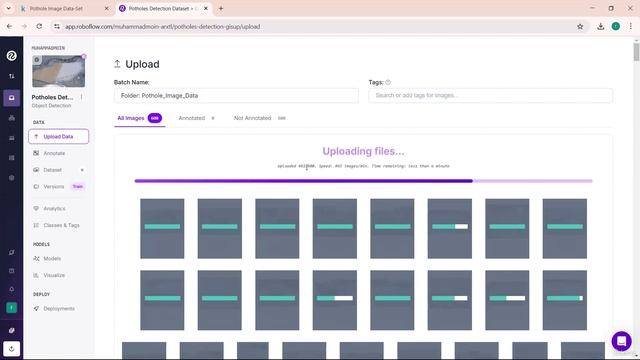The width and height of the screenshot is (640, 360).
Task: Click the browser address bar URL
Action: 162,27
